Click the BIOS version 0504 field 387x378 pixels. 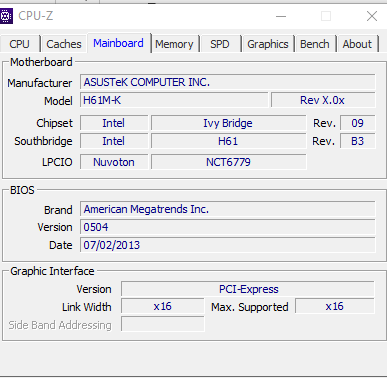(228, 227)
